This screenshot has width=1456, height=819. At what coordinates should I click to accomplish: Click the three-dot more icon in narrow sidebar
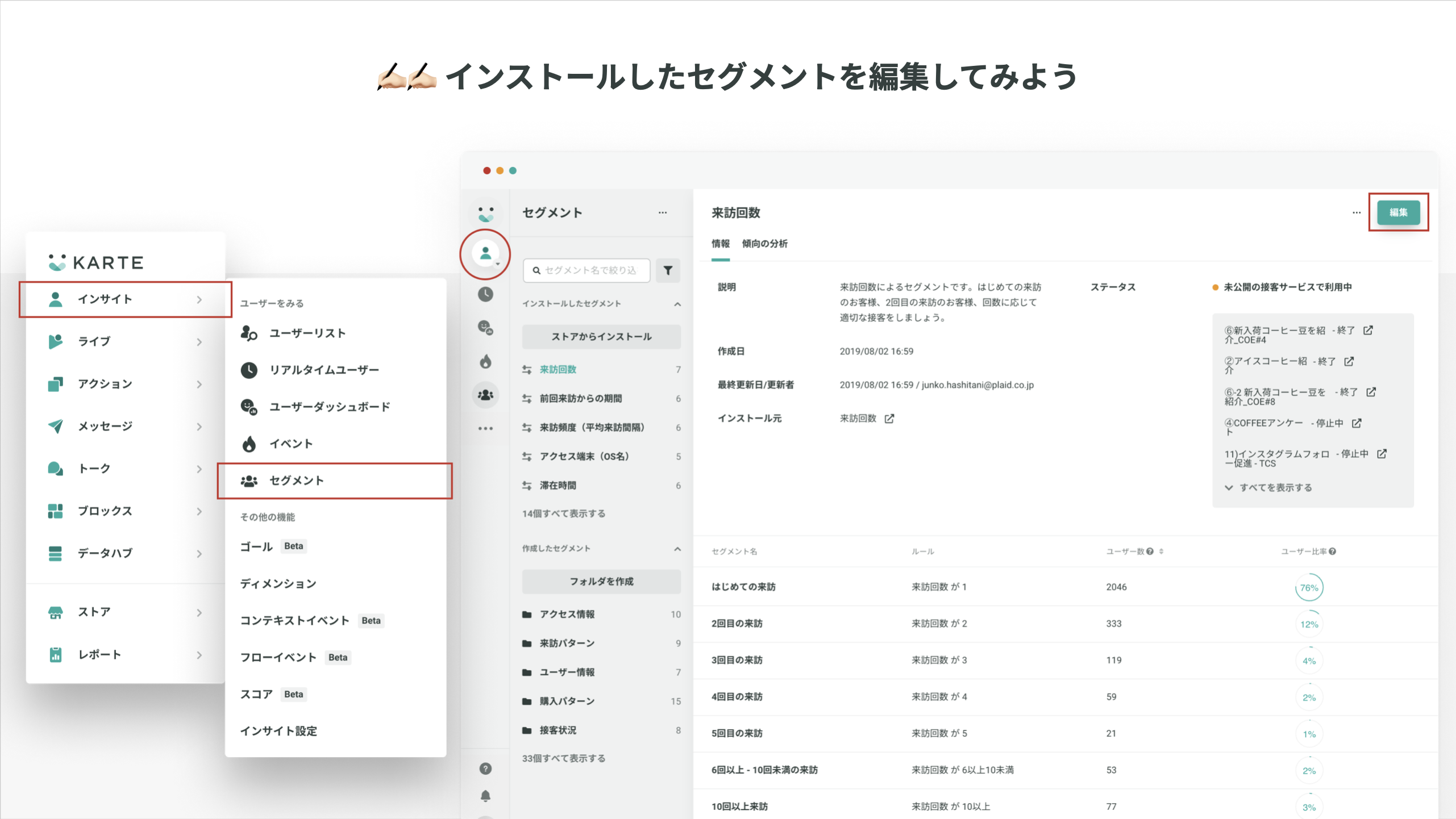click(x=485, y=428)
